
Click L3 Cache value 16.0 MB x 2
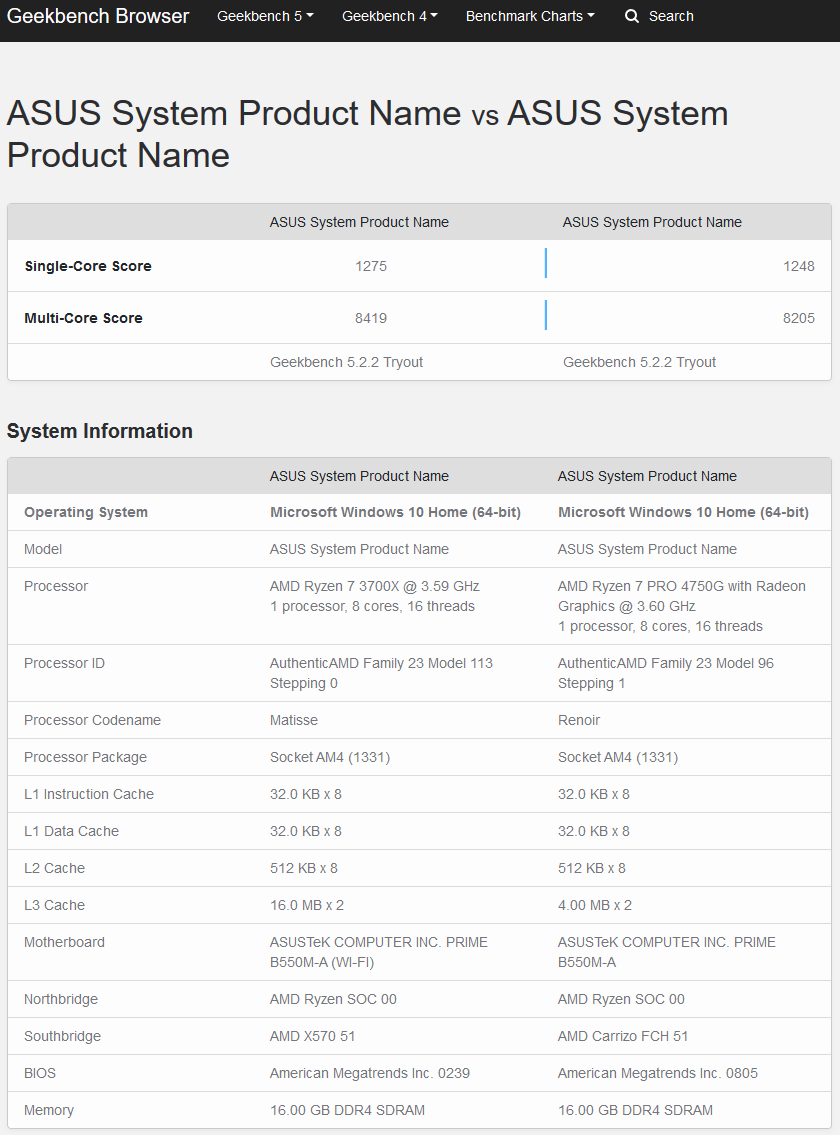click(x=307, y=906)
